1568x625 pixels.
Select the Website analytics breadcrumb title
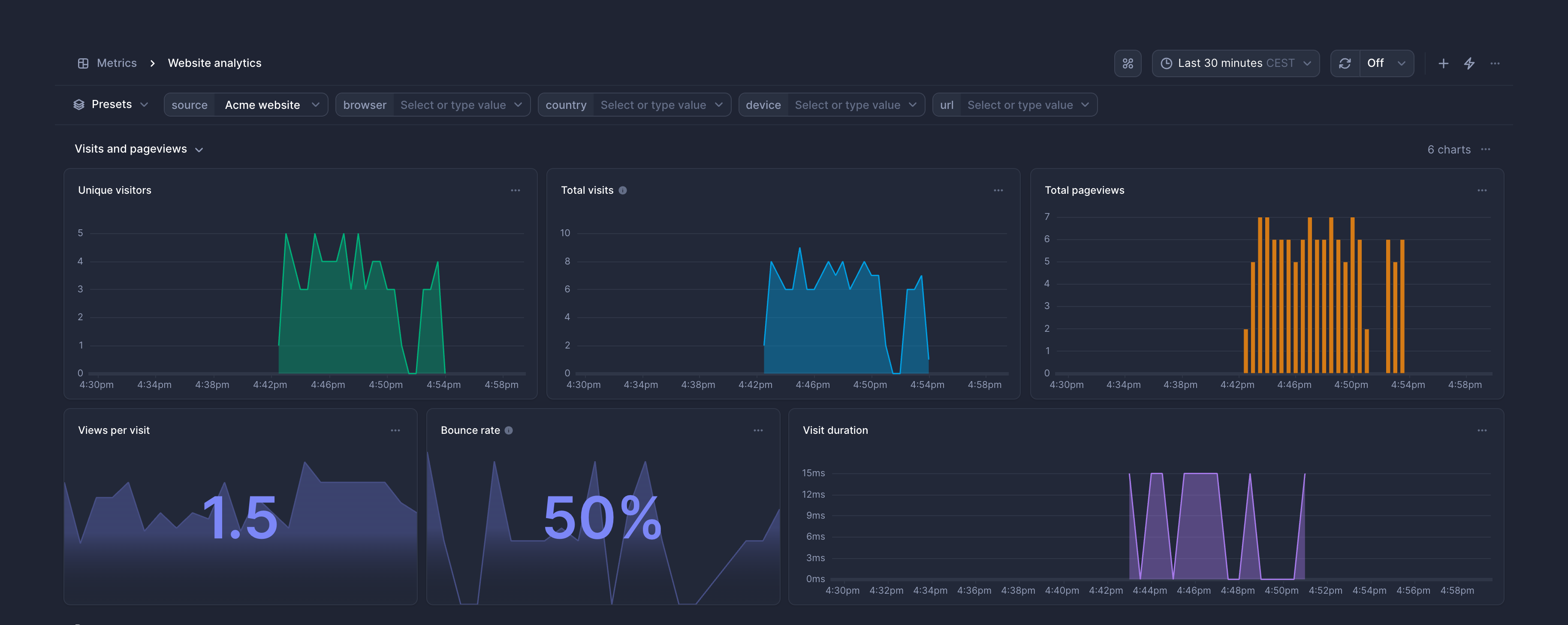(214, 63)
